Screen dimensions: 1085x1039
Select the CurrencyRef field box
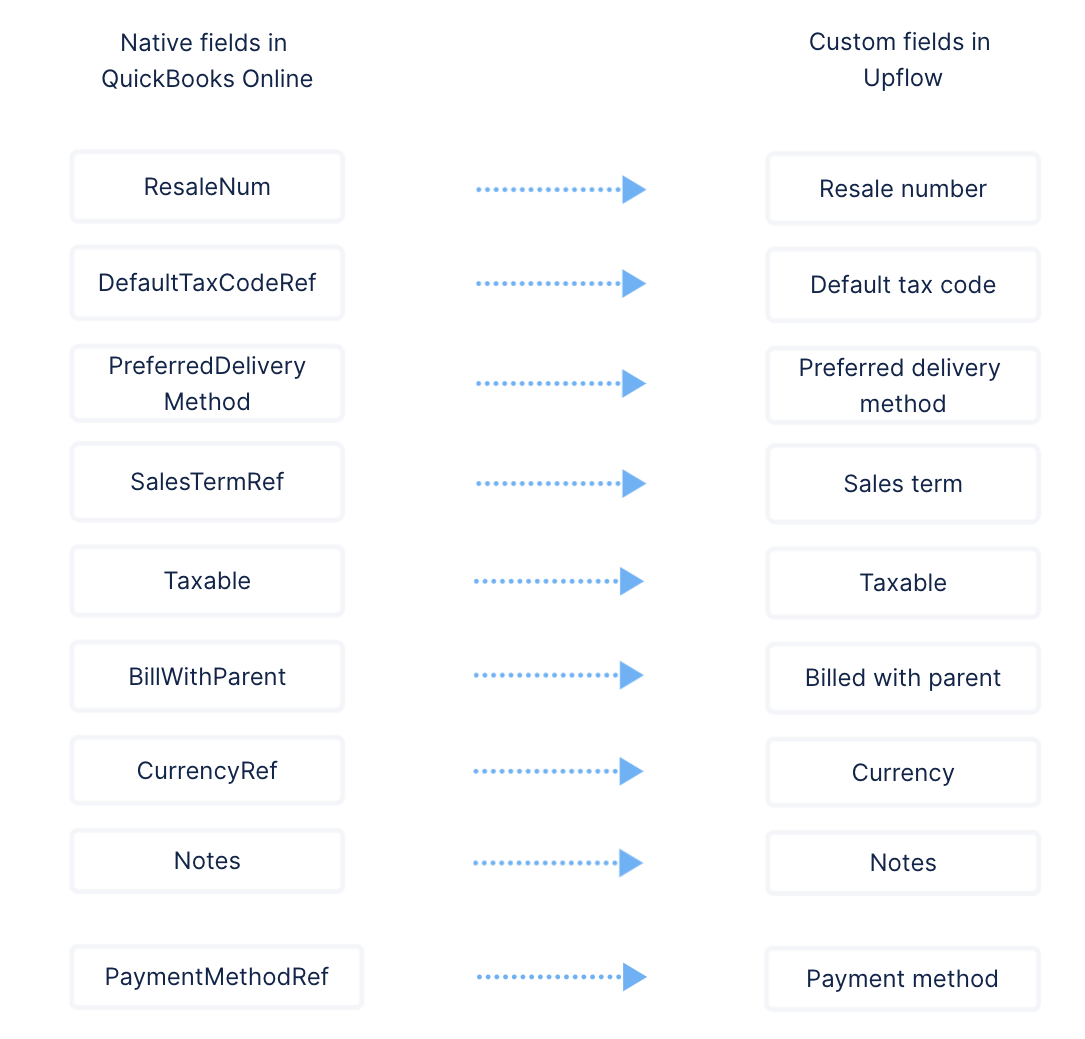point(207,770)
